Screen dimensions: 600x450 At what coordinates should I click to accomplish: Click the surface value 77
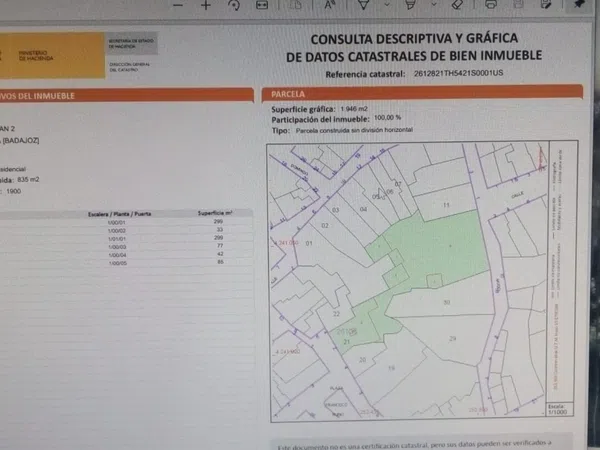coord(220,246)
